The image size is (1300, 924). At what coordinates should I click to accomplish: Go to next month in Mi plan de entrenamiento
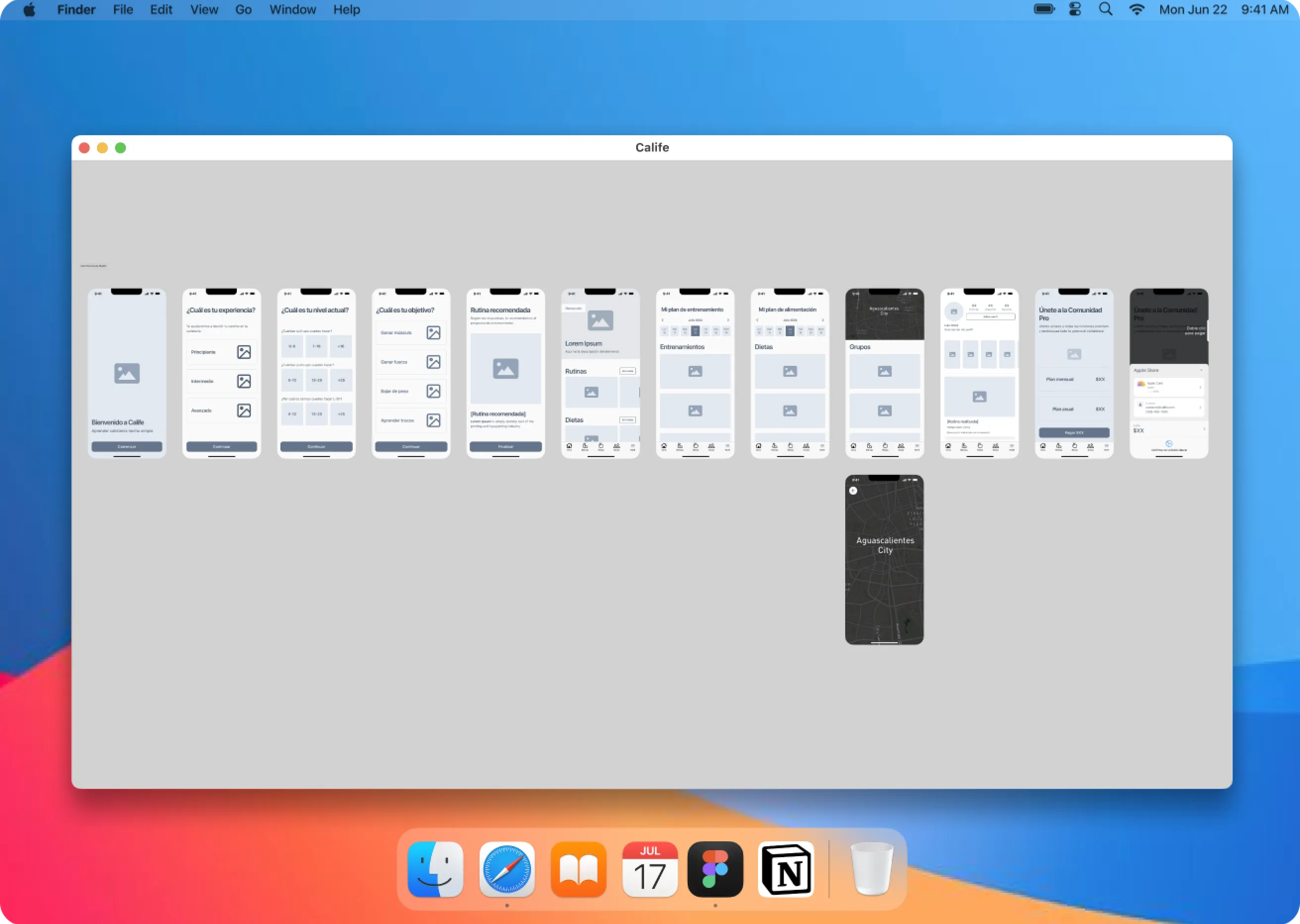[x=728, y=320]
